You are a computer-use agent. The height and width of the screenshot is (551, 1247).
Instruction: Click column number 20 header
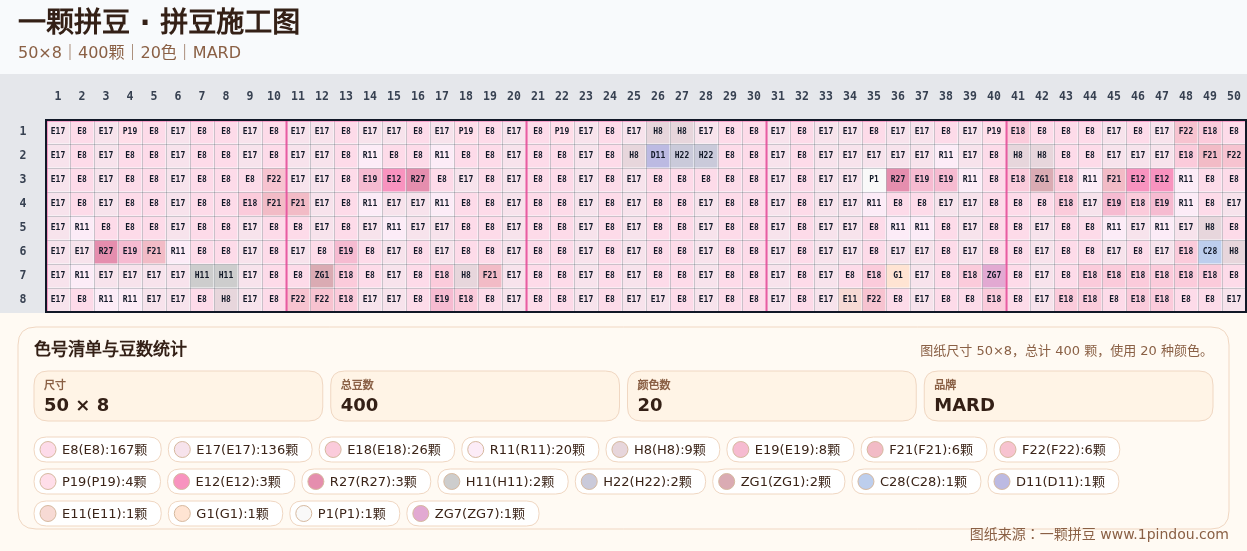pos(514,96)
